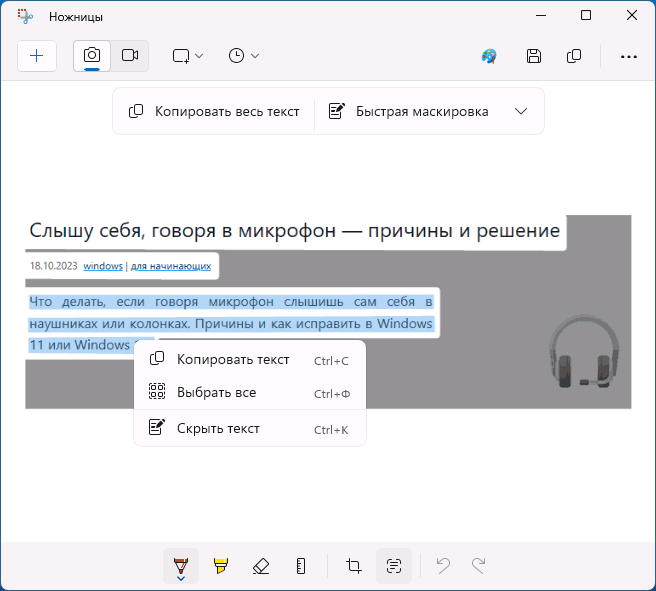The height and width of the screenshot is (591, 656).
Task: Maximize the Ножницы window
Action: click(x=586, y=16)
